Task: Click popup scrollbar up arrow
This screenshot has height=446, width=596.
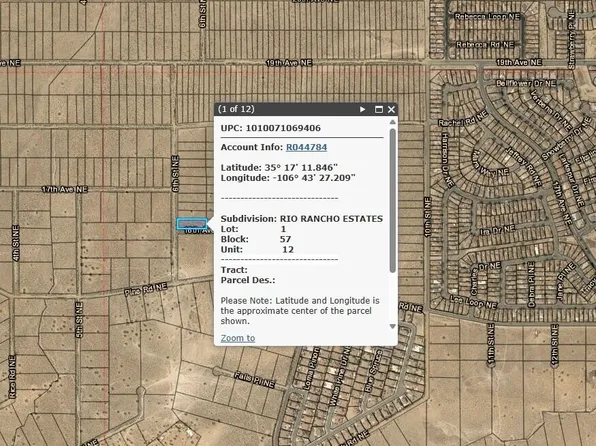Action: tap(393, 122)
